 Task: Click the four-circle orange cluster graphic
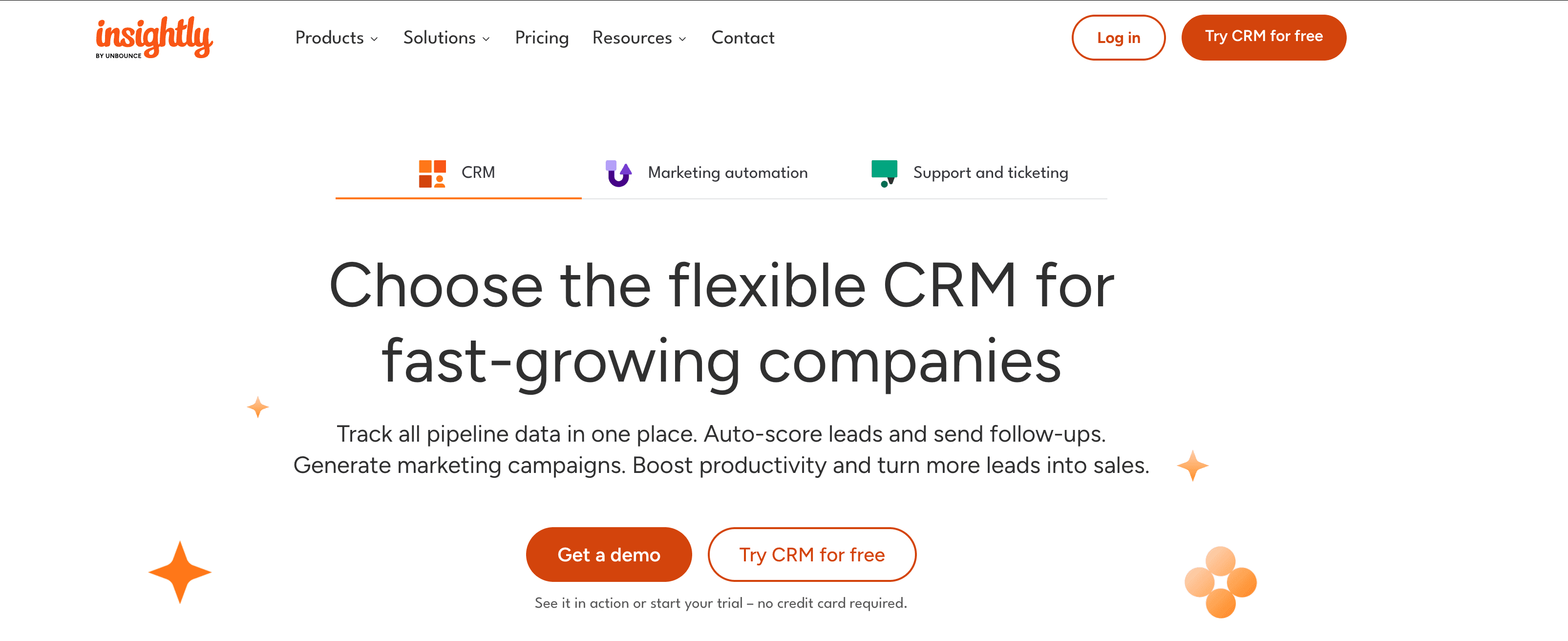click(x=1220, y=582)
